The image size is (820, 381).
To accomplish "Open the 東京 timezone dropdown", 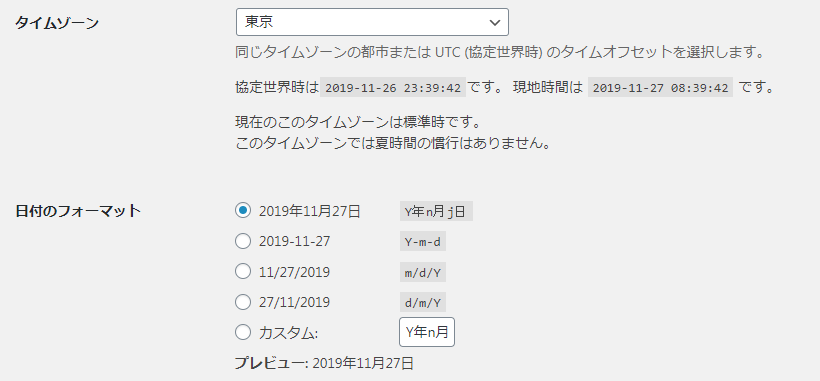I will [x=372, y=22].
